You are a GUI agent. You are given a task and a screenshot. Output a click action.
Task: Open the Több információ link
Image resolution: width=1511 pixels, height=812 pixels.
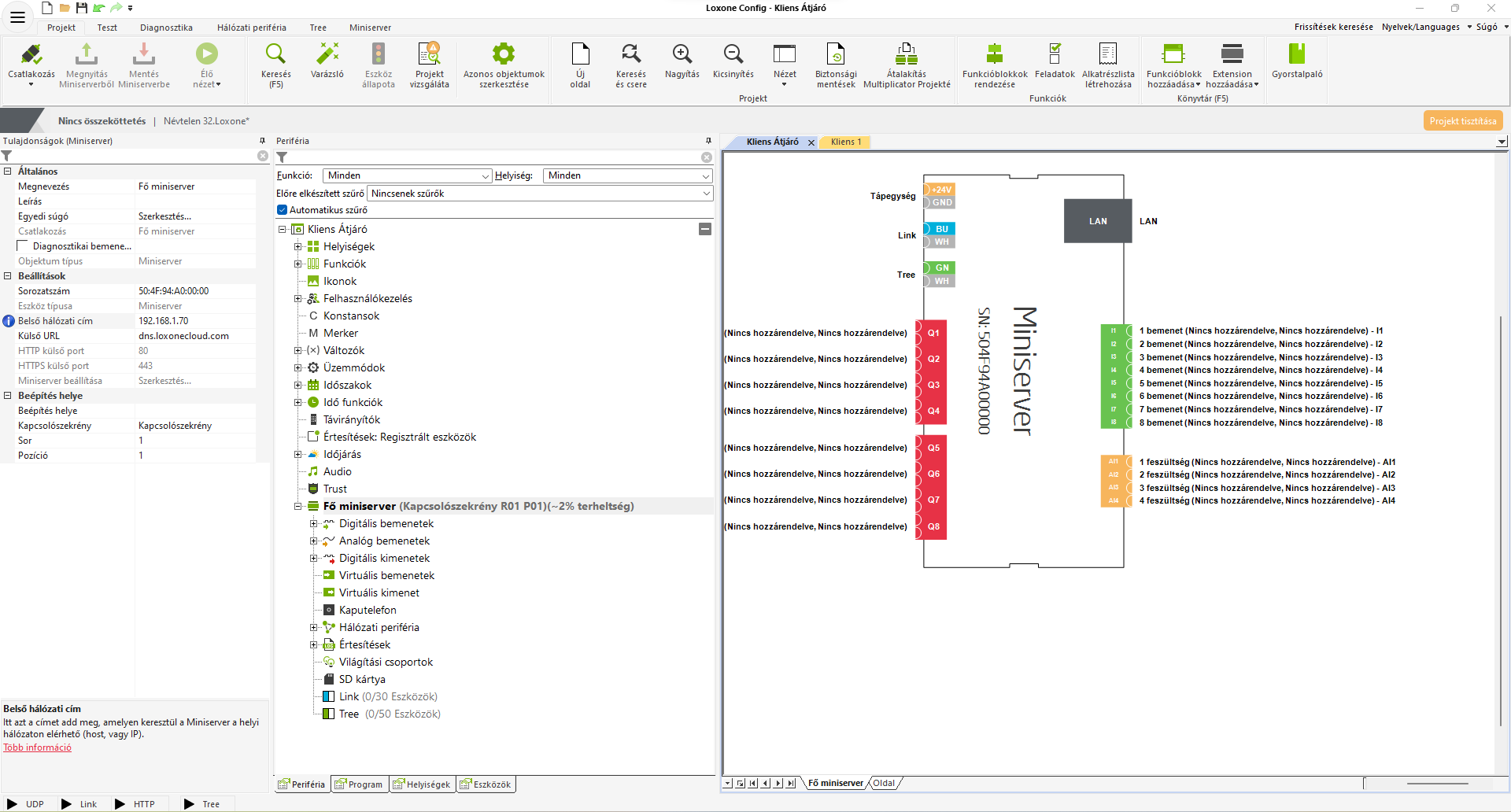(x=37, y=747)
